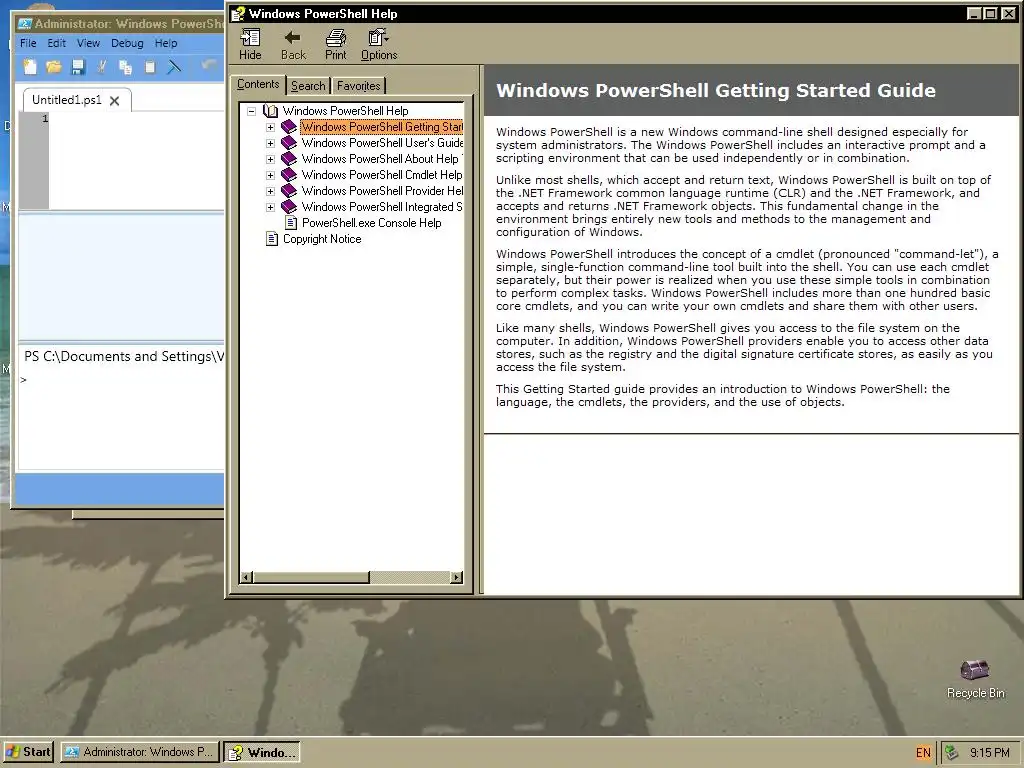Open PowerShell.exe Console Help topic
This screenshot has height=768, width=1024.
click(372, 223)
